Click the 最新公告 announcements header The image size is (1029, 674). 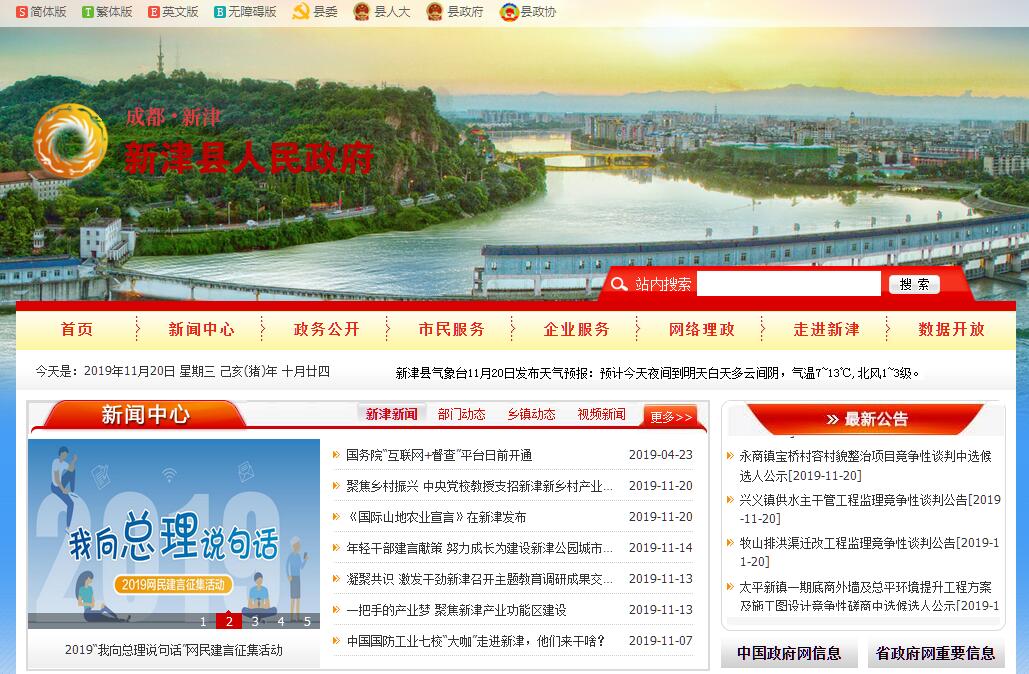click(x=867, y=419)
